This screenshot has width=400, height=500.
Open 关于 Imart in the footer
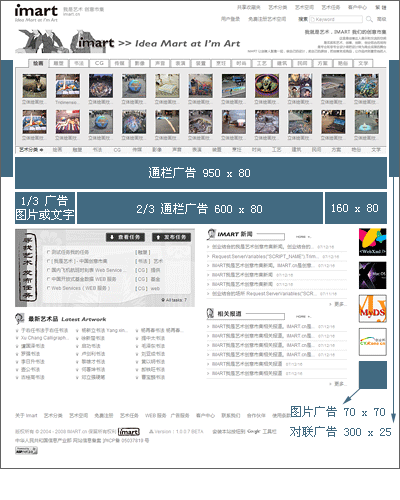coord(26,415)
